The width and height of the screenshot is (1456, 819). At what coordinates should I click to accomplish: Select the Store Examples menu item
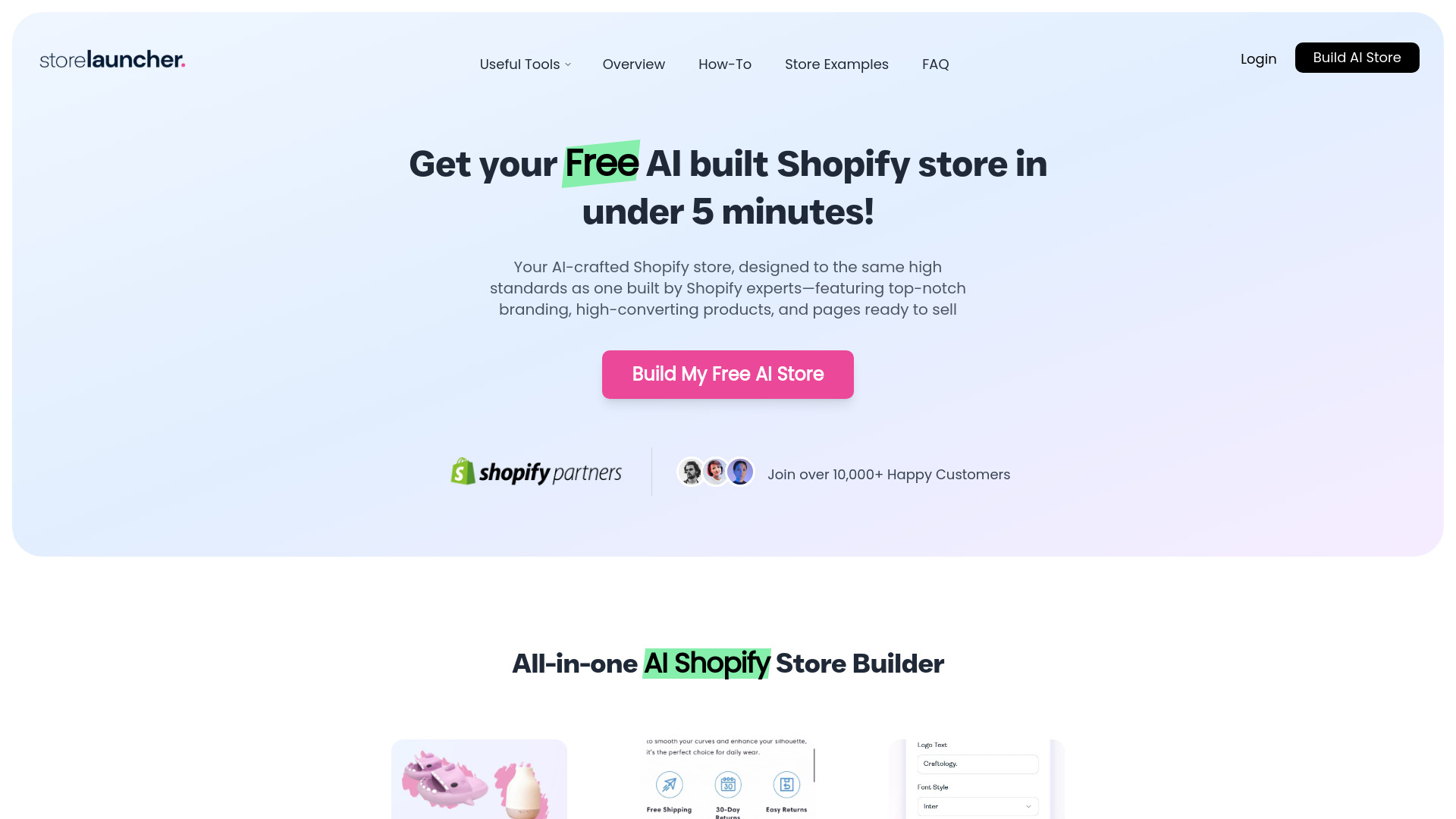(836, 64)
